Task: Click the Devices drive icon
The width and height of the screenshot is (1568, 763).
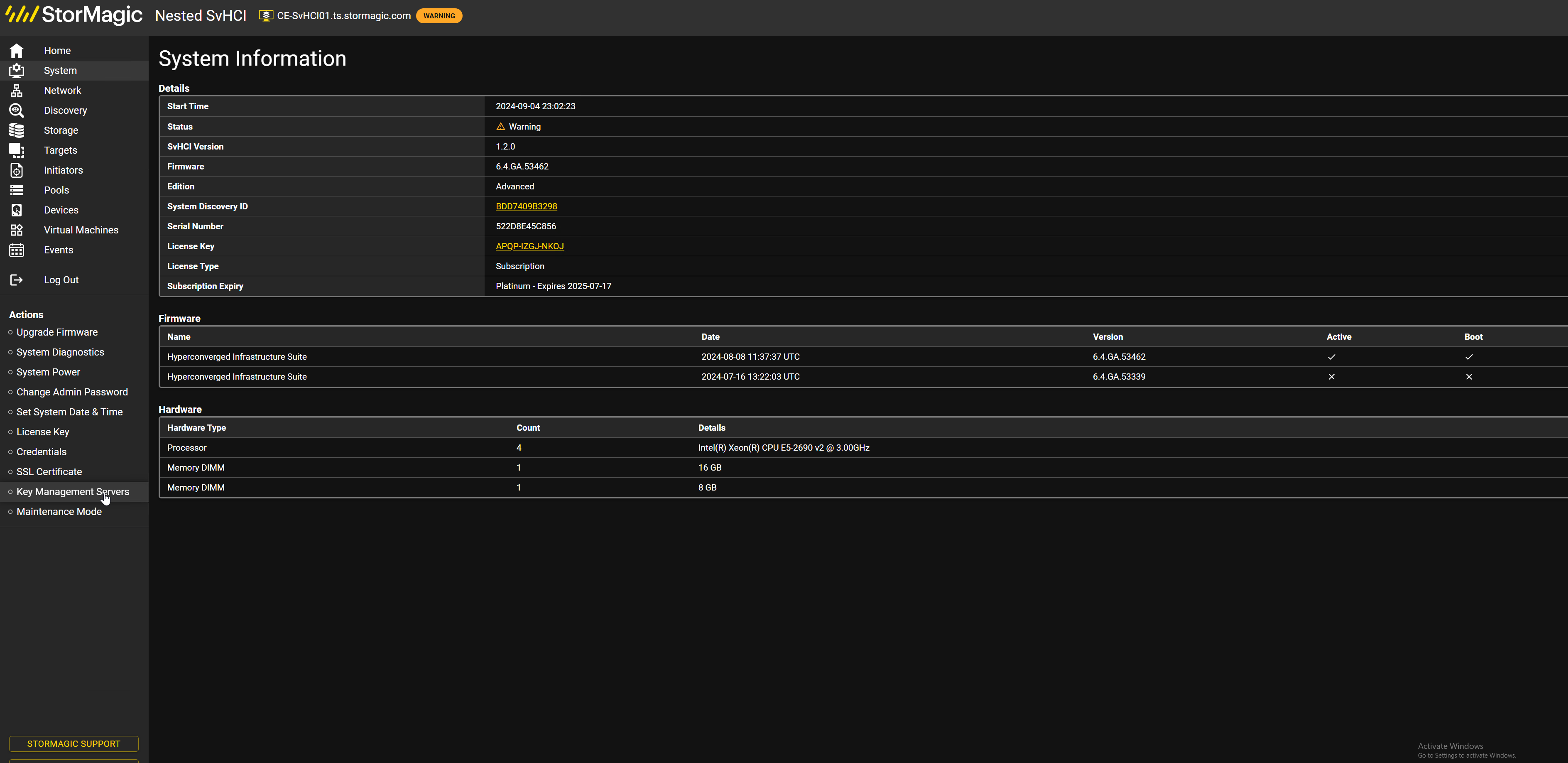Action: click(17, 210)
